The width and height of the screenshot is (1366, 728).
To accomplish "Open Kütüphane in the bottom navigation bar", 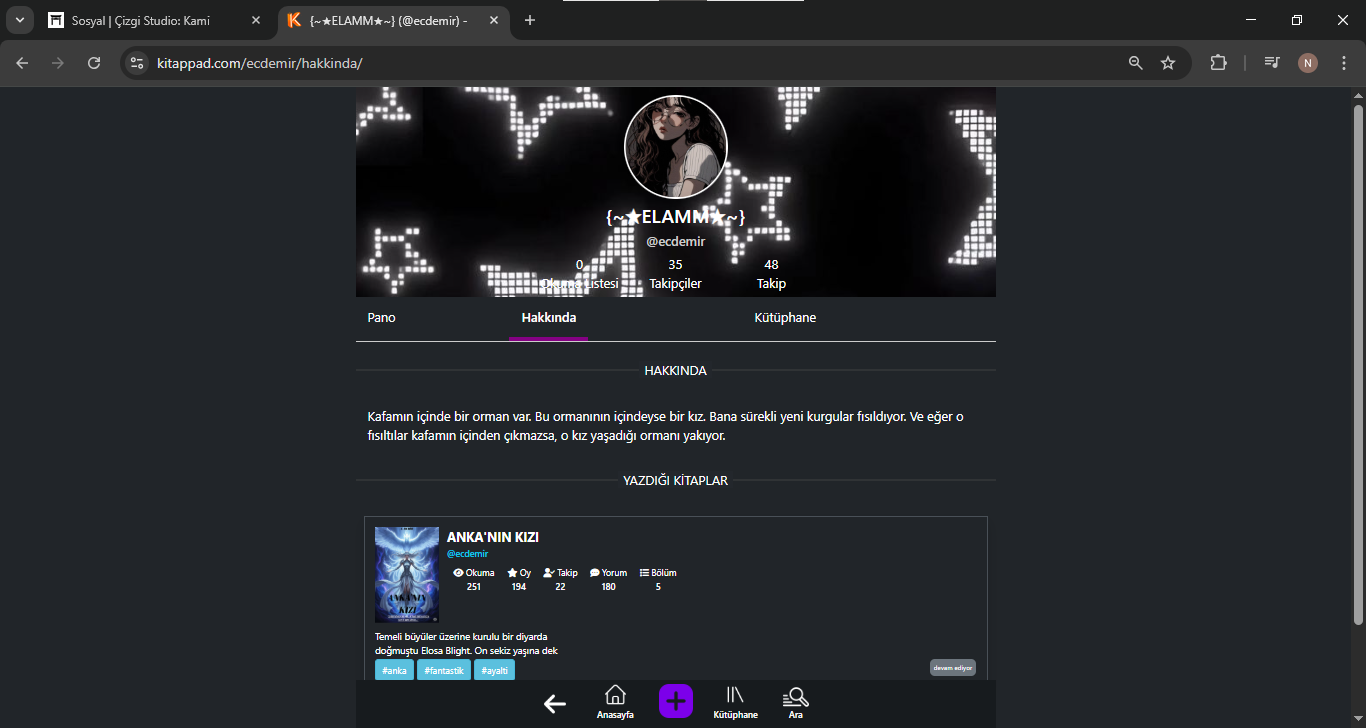I will pyautogui.click(x=736, y=702).
